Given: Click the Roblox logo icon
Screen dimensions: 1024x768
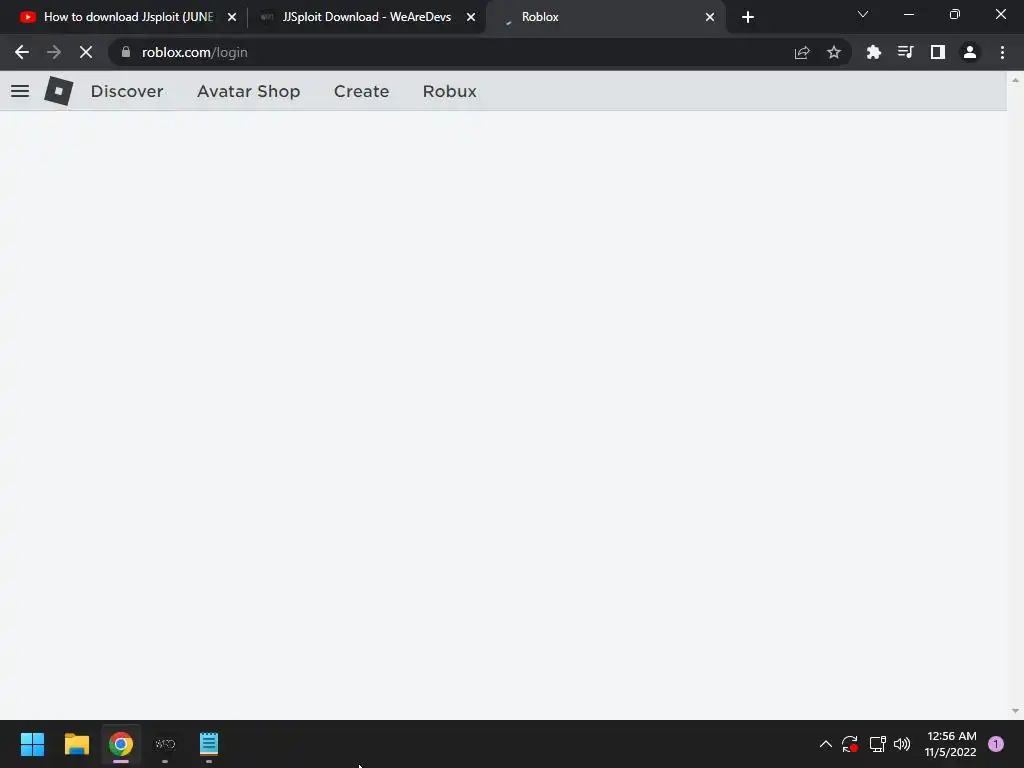Looking at the screenshot, I should tap(59, 91).
